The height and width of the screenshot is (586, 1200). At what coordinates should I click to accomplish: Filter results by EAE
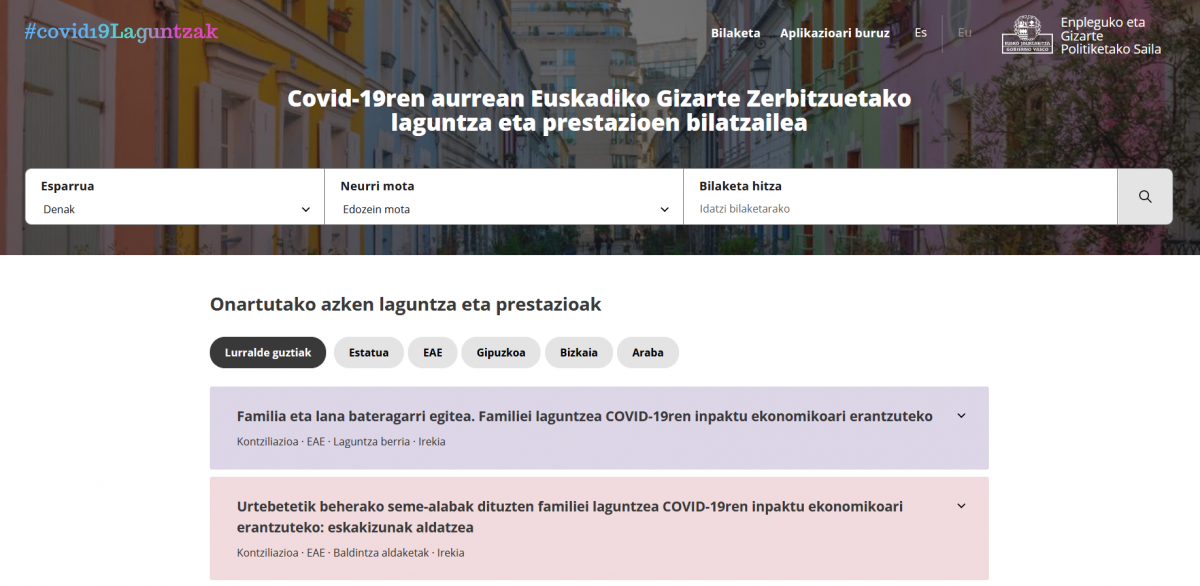tap(432, 352)
